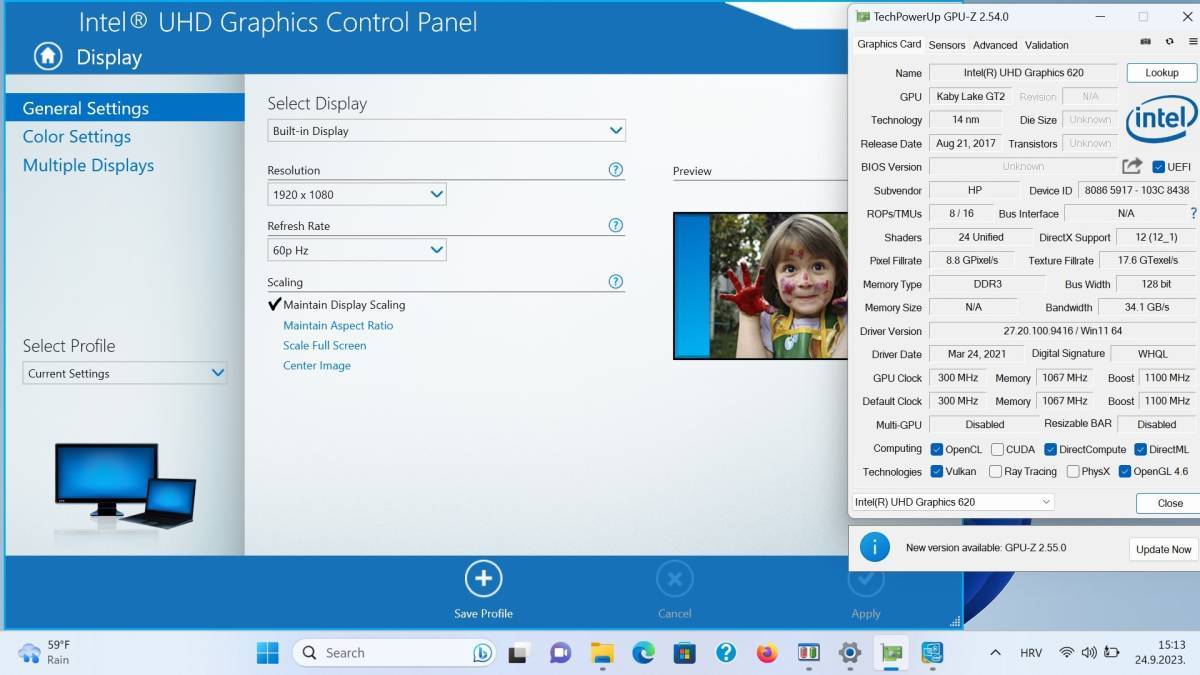Switch to the Validation tab

(x=1047, y=45)
